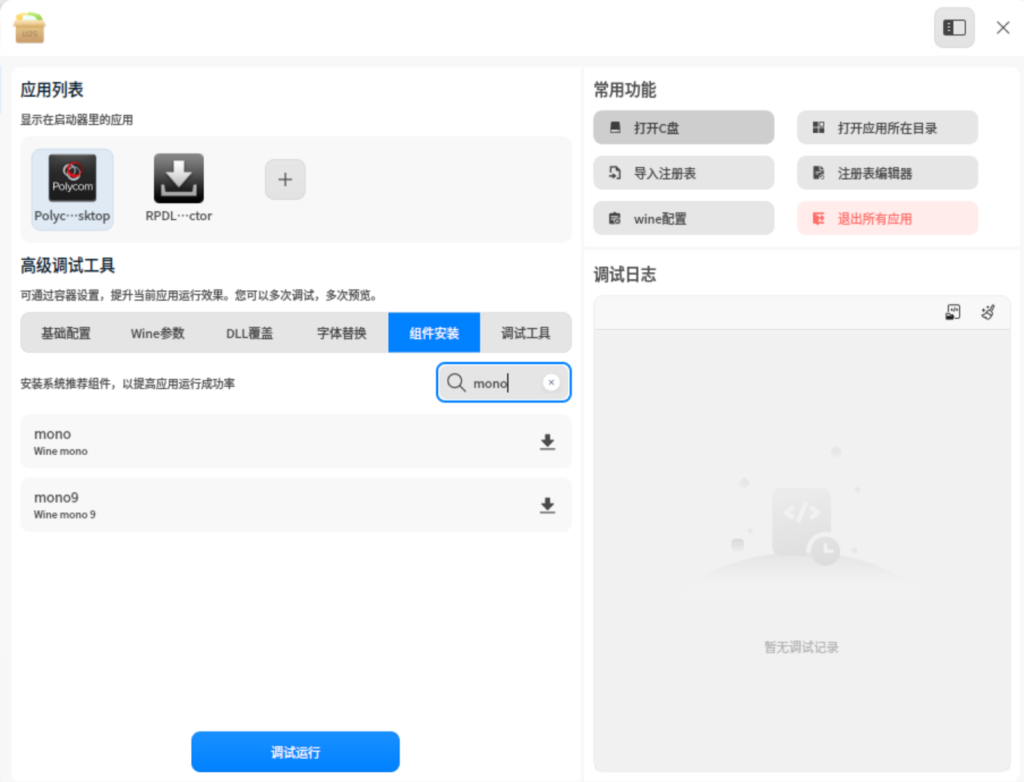Add a new app with plus icon

pyautogui.click(x=285, y=180)
